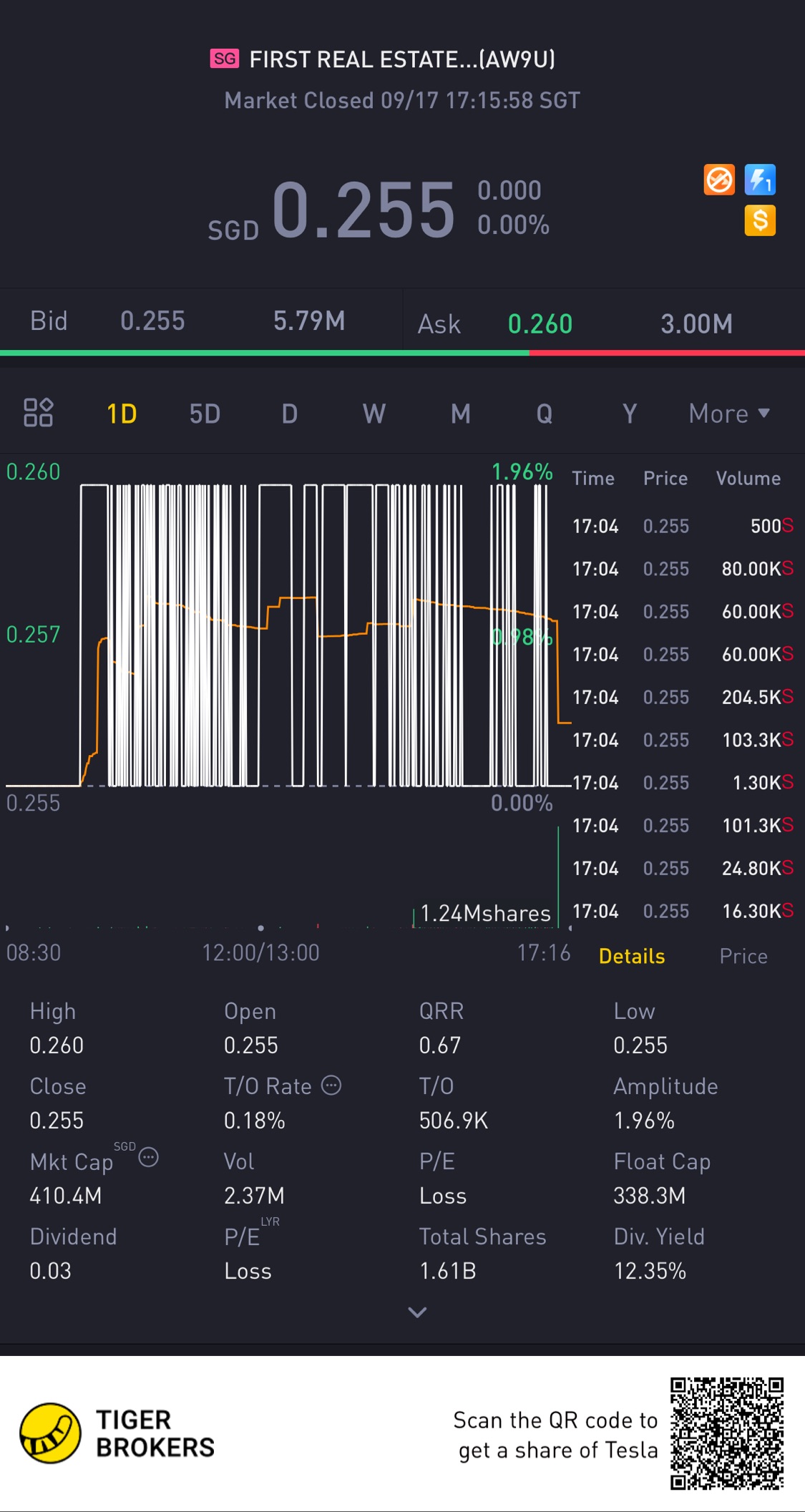Switch to the W weekly chart tab

pos(374,414)
